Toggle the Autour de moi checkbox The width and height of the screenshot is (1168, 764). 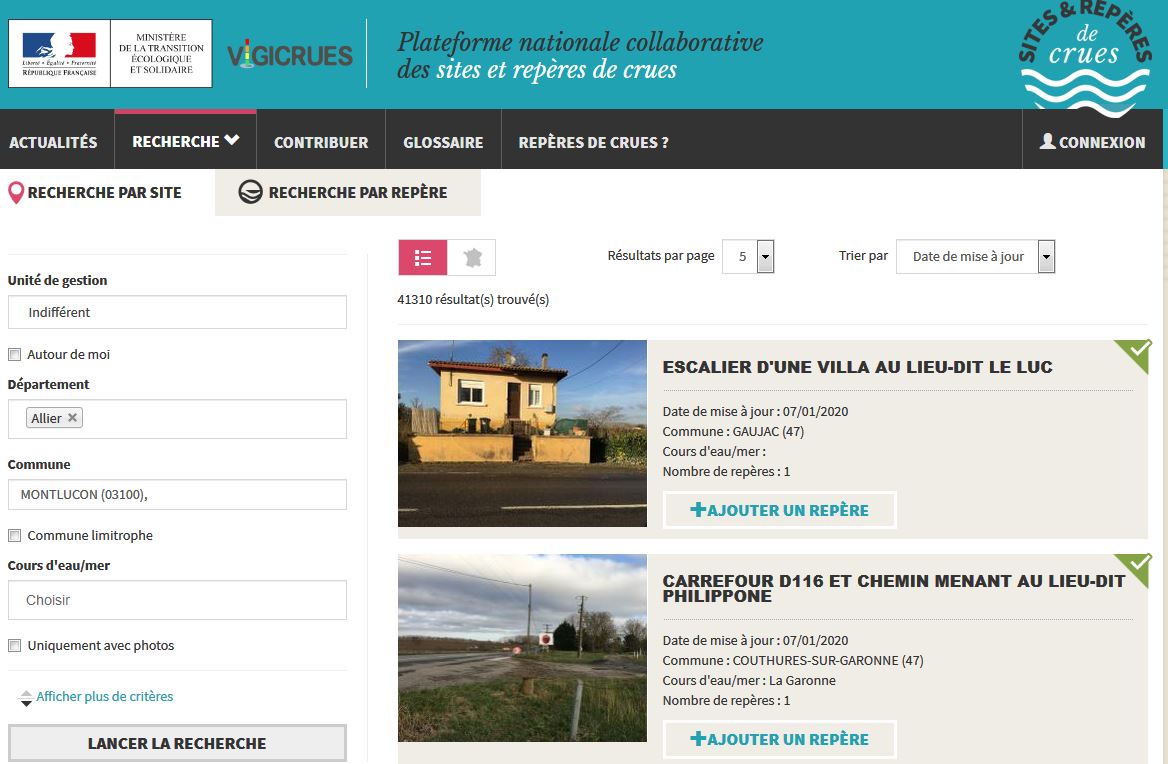click(14, 354)
